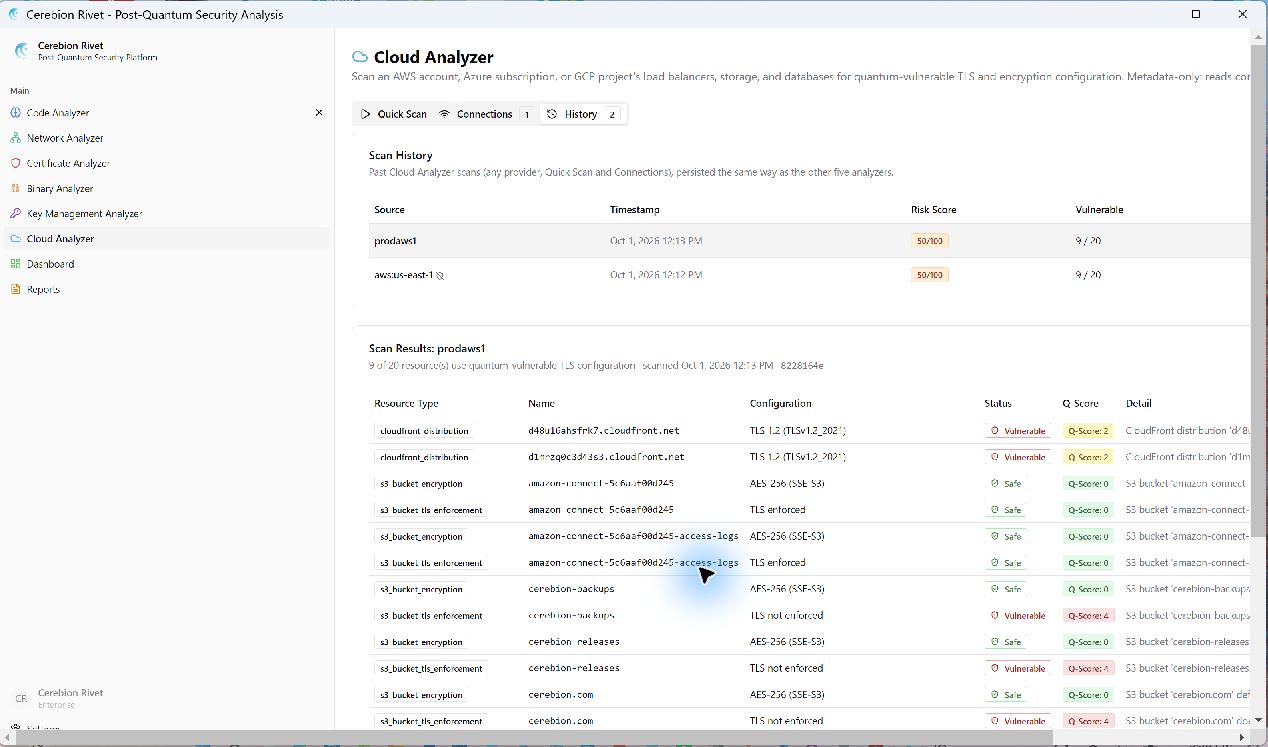The height and width of the screenshot is (747, 1268).
Task: Click the horizontal scrollbar at window bottom
Action: [534, 738]
